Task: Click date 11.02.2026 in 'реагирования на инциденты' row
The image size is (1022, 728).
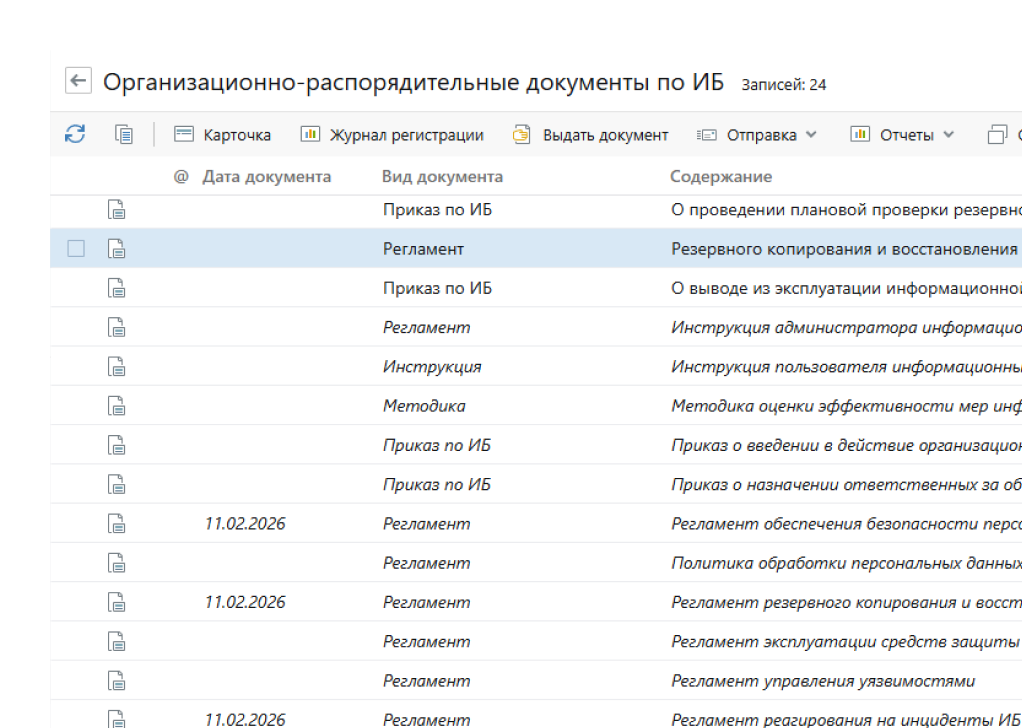Action: [x=245, y=720]
